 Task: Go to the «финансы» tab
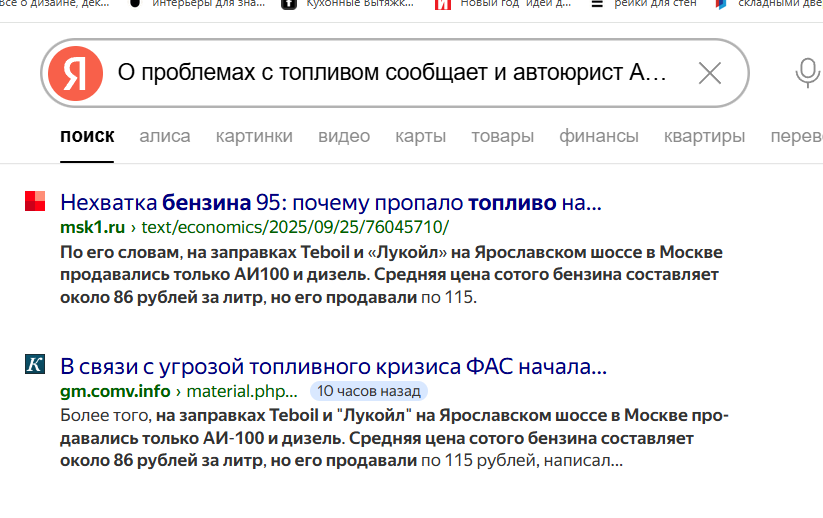(599, 136)
